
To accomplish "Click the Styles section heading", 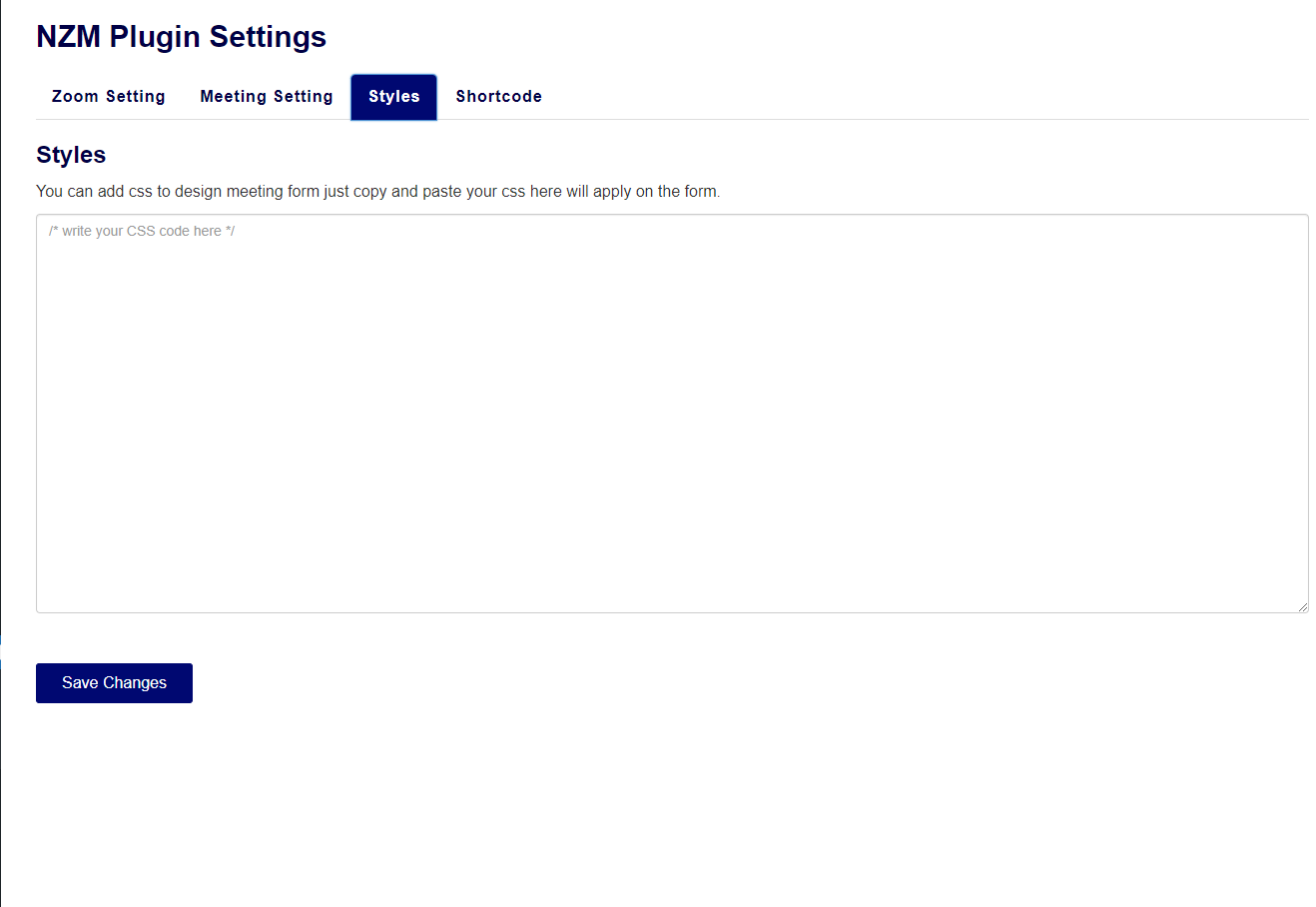I will pos(71,155).
